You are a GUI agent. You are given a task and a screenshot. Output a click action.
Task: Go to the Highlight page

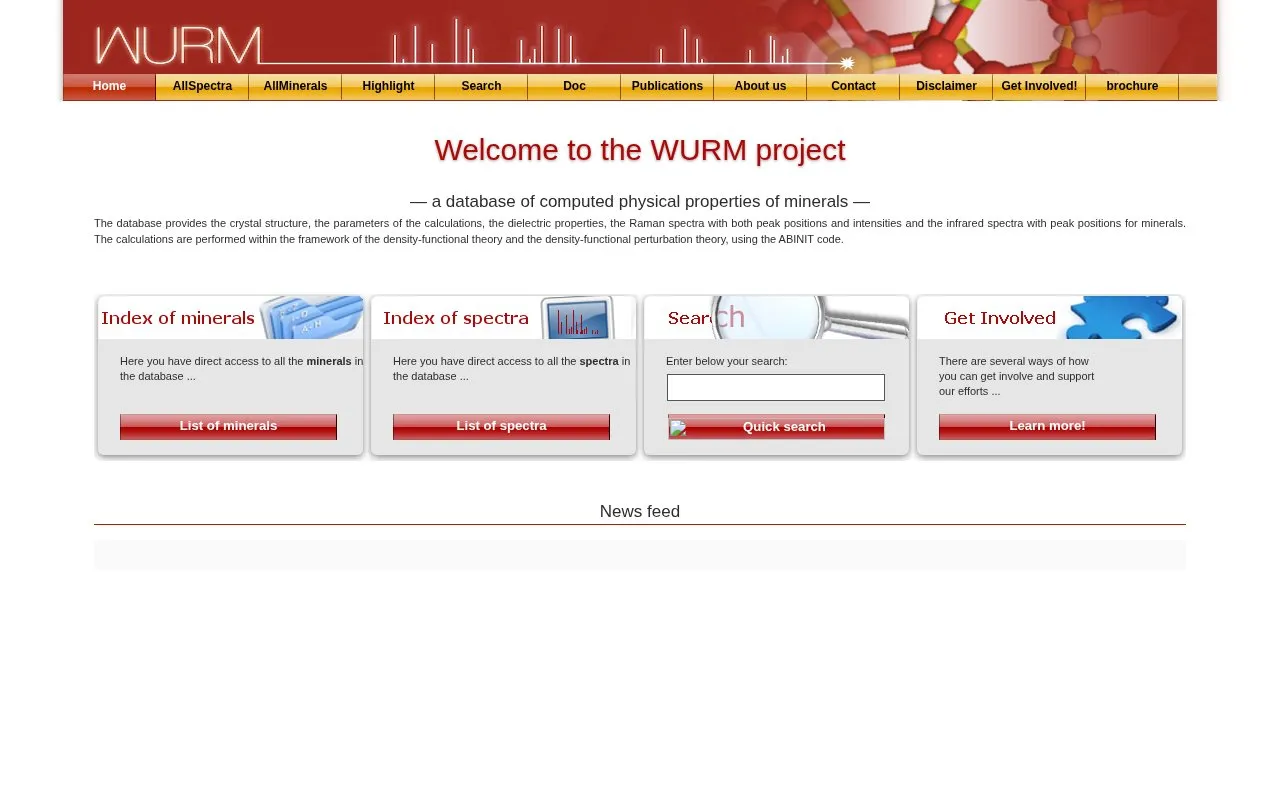(x=388, y=87)
